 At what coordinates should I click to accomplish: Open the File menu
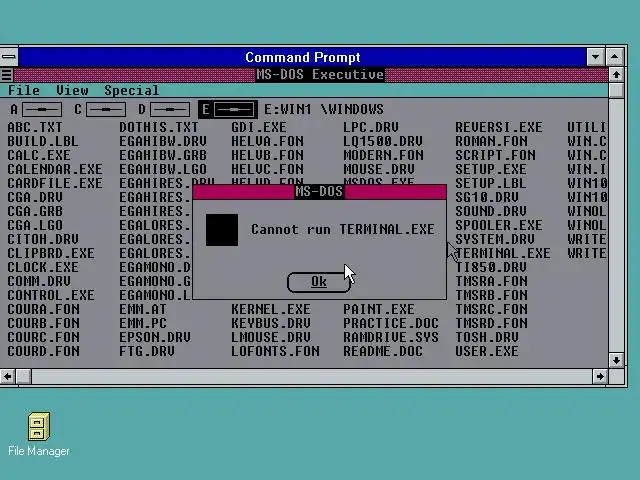[24, 90]
